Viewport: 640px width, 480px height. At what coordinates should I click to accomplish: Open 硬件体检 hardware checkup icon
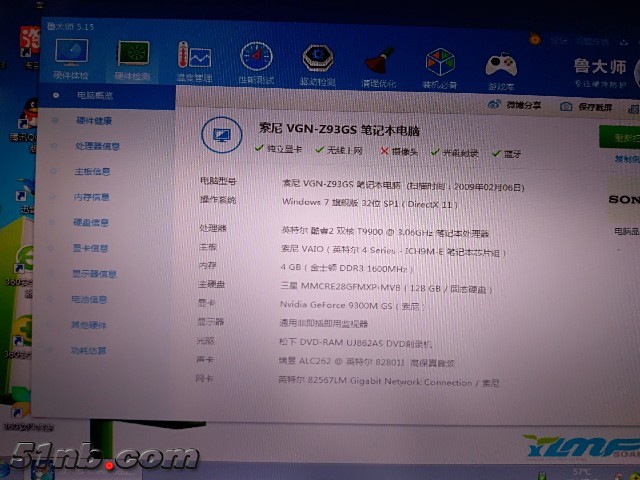(71, 60)
